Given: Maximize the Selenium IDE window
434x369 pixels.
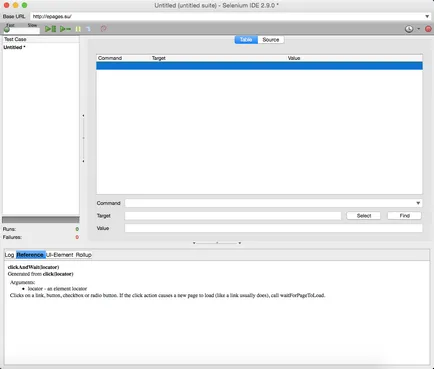Looking at the screenshot, I should tap(24, 5).
